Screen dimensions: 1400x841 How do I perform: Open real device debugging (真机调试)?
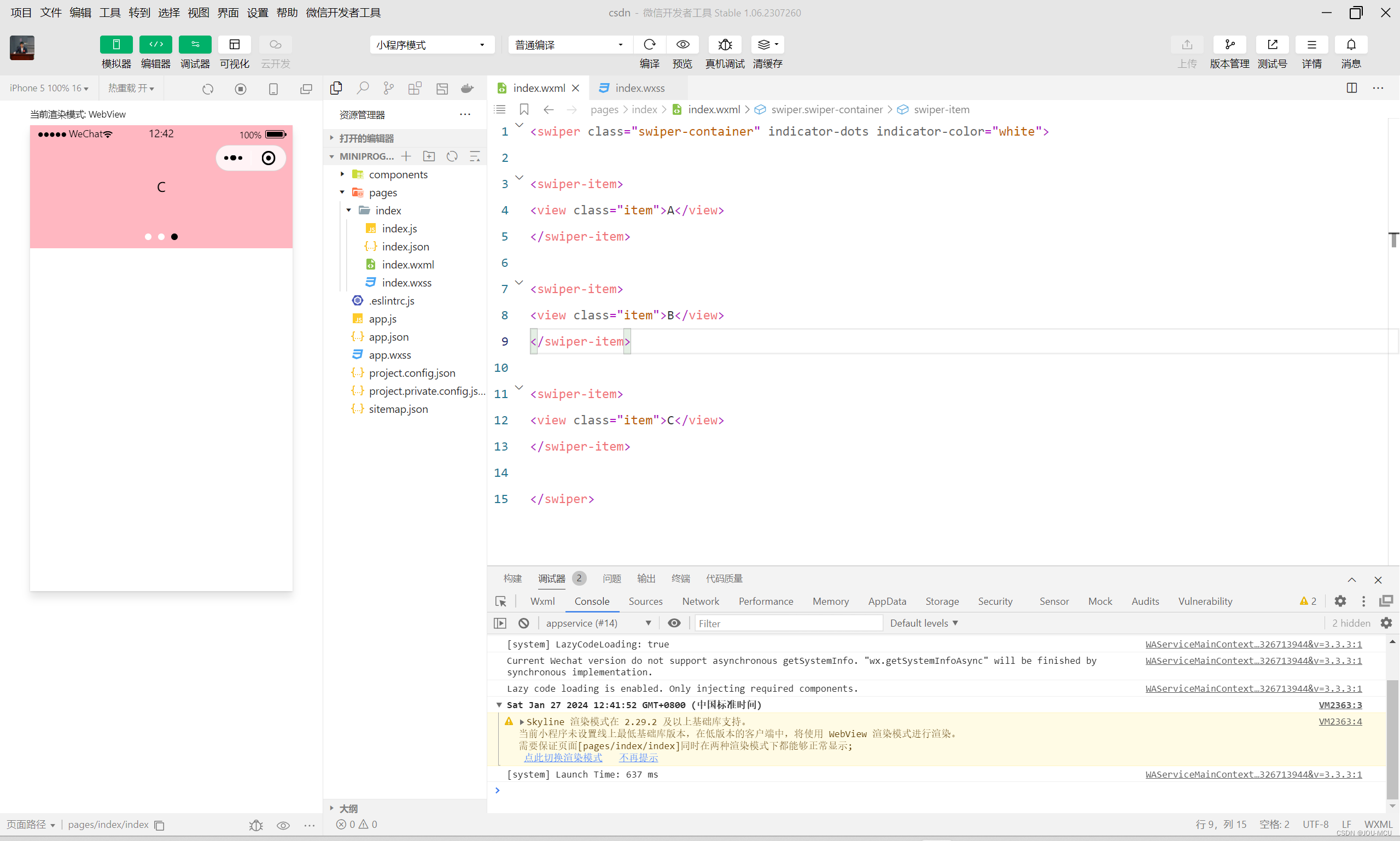click(x=725, y=44)
